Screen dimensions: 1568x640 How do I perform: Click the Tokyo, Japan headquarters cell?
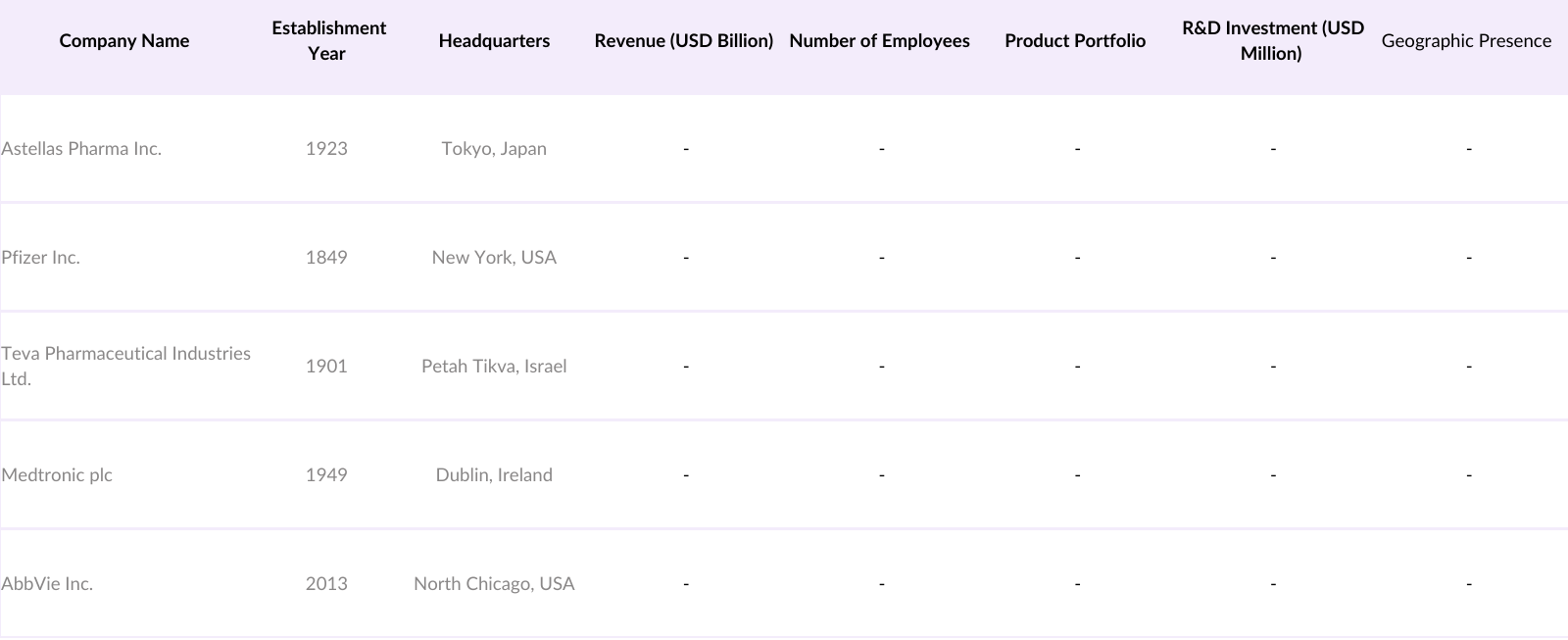coord(494,149)
